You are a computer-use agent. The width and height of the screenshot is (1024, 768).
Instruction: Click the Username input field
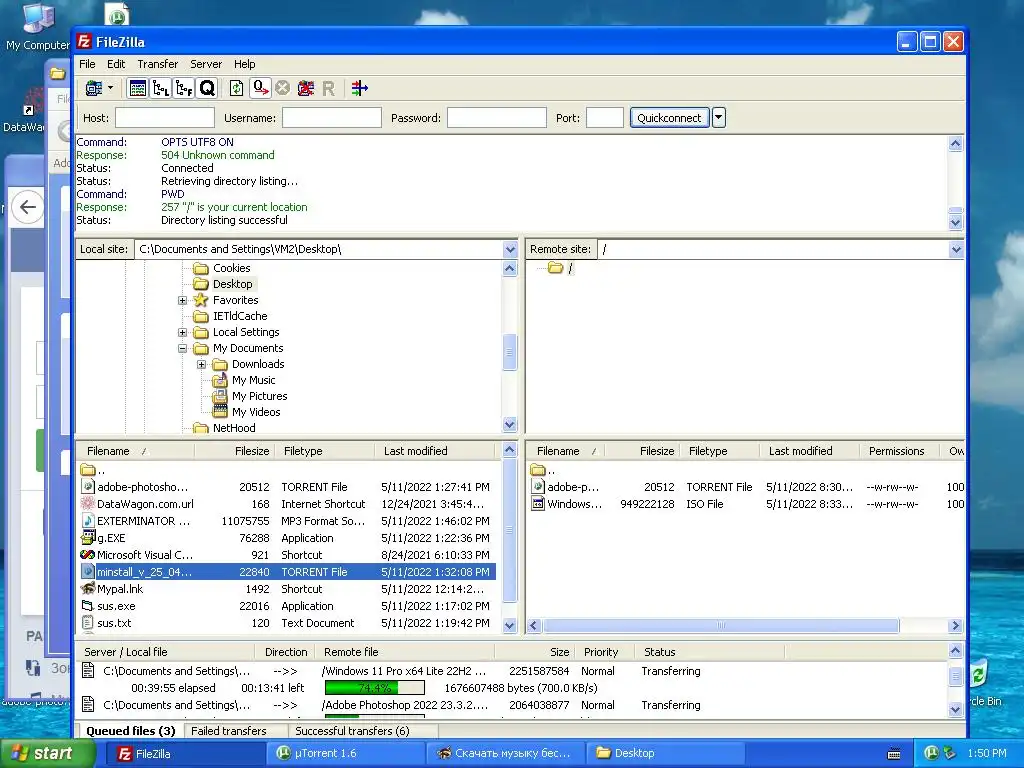(x=332, y=118)
